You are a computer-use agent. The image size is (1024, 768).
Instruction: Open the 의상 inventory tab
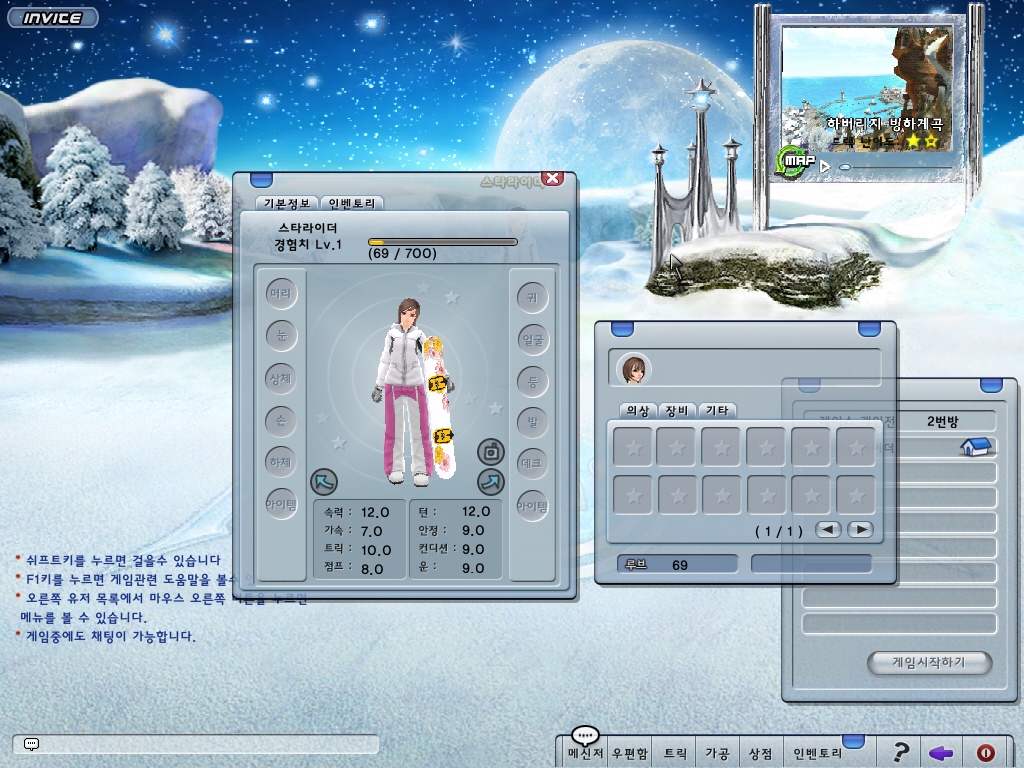coord(638,410)
